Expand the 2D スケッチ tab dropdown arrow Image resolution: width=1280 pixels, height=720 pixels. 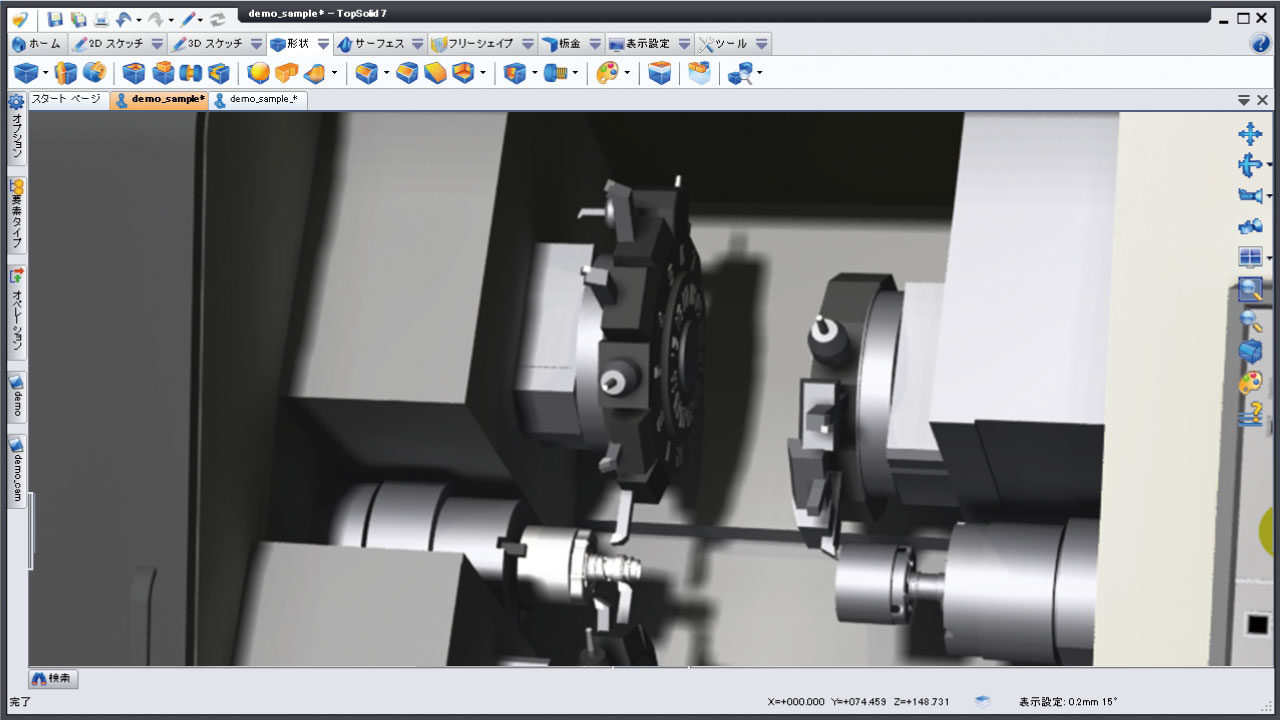[x=157, y=44]
